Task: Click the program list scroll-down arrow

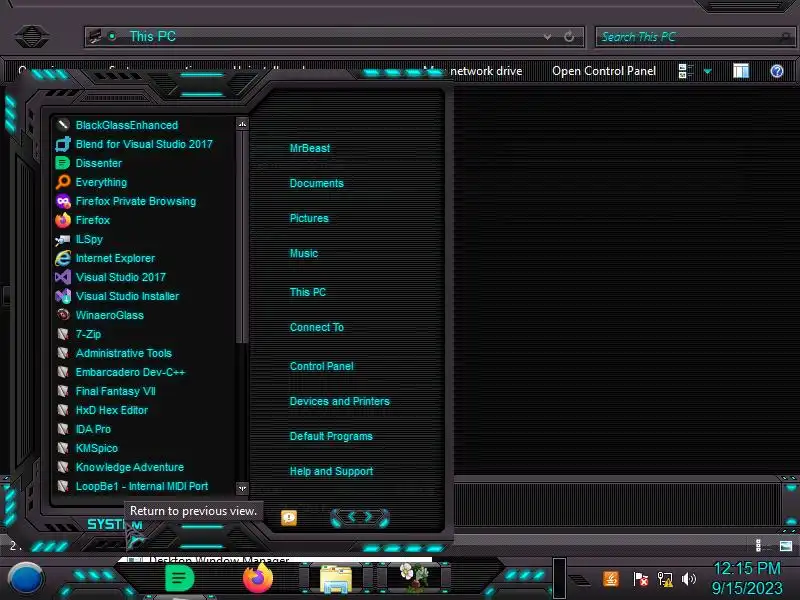Action: (x=242, y=488)
